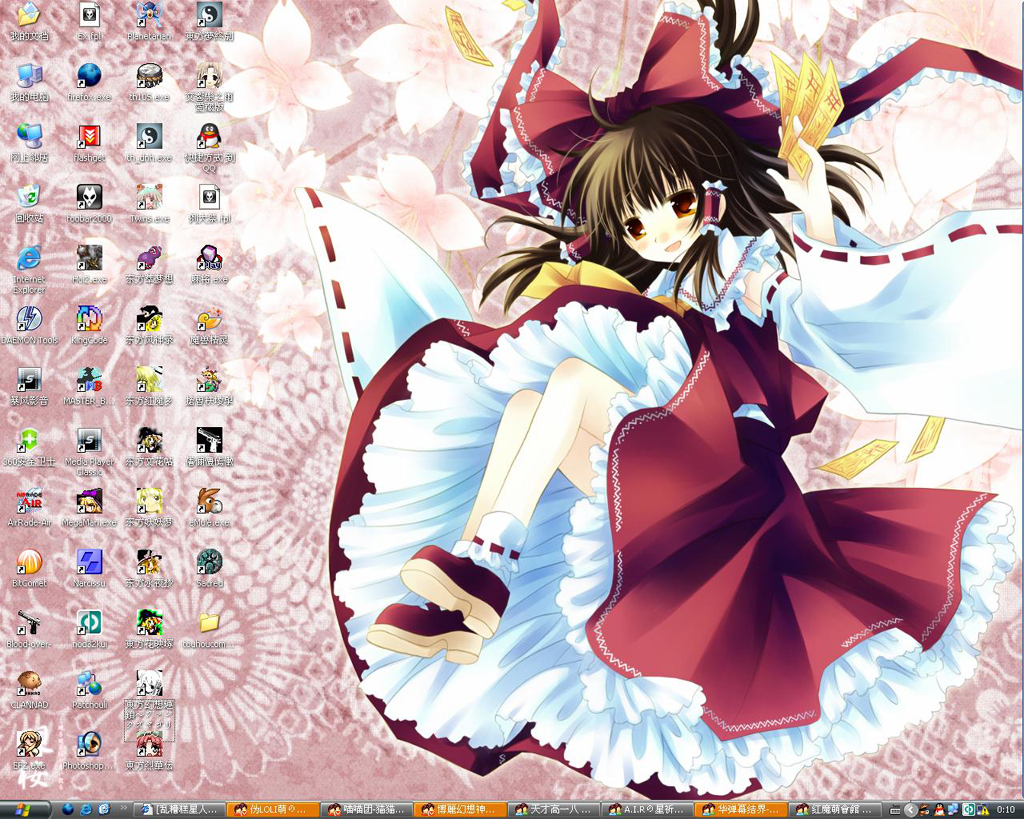This screenshot has height=819, width=1024.
Task: Switch to the 天才高一八 taskbar window
Action: coord(554,810)
